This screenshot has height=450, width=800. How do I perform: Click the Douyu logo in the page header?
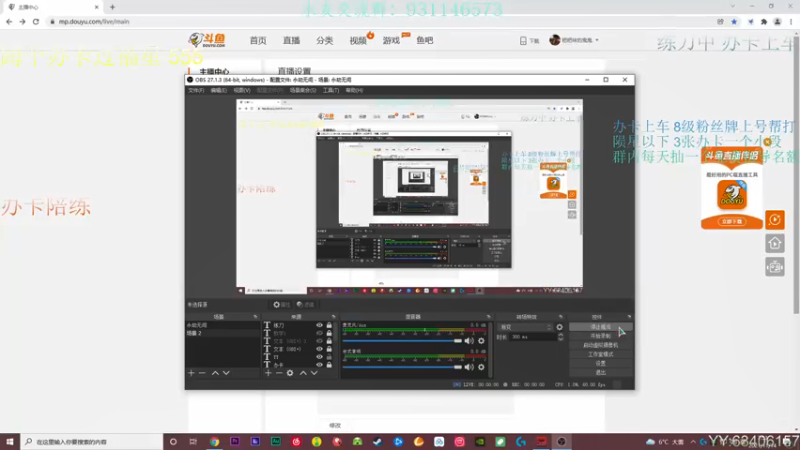(x=207, y=40)
